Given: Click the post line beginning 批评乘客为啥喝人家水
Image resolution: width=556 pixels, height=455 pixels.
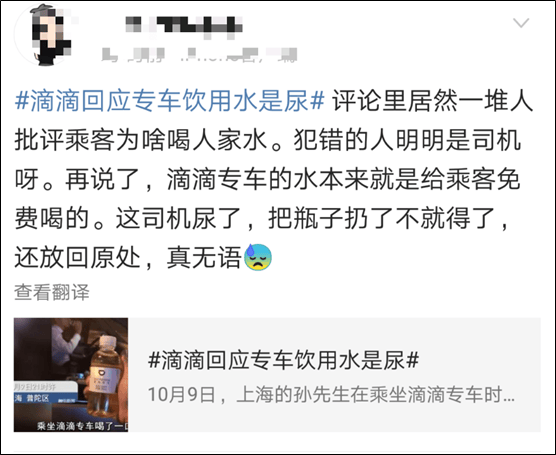Looking at the screenshot, I should (268, 140).
